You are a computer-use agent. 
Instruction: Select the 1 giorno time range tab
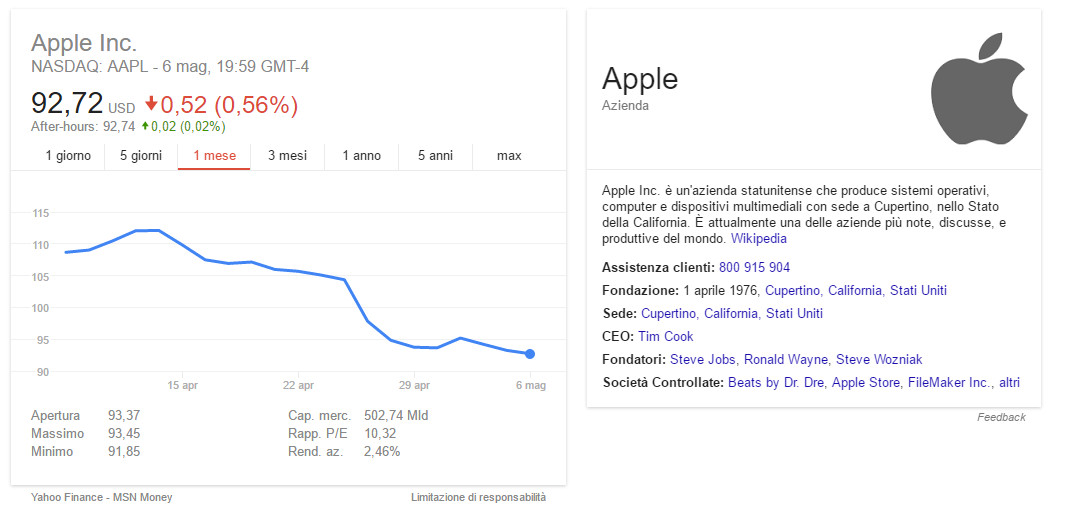click(x=68, y=155)
